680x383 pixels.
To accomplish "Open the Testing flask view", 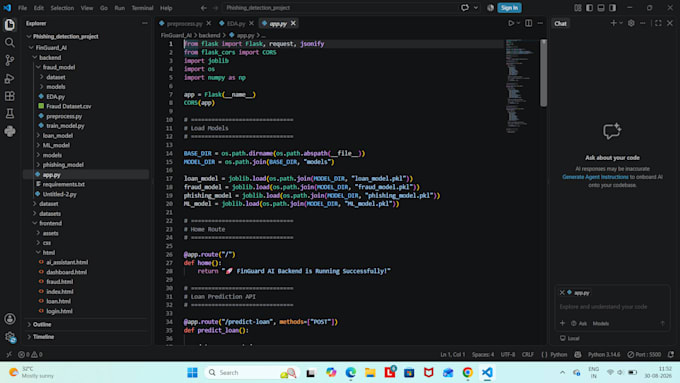I will coord(10,114).
